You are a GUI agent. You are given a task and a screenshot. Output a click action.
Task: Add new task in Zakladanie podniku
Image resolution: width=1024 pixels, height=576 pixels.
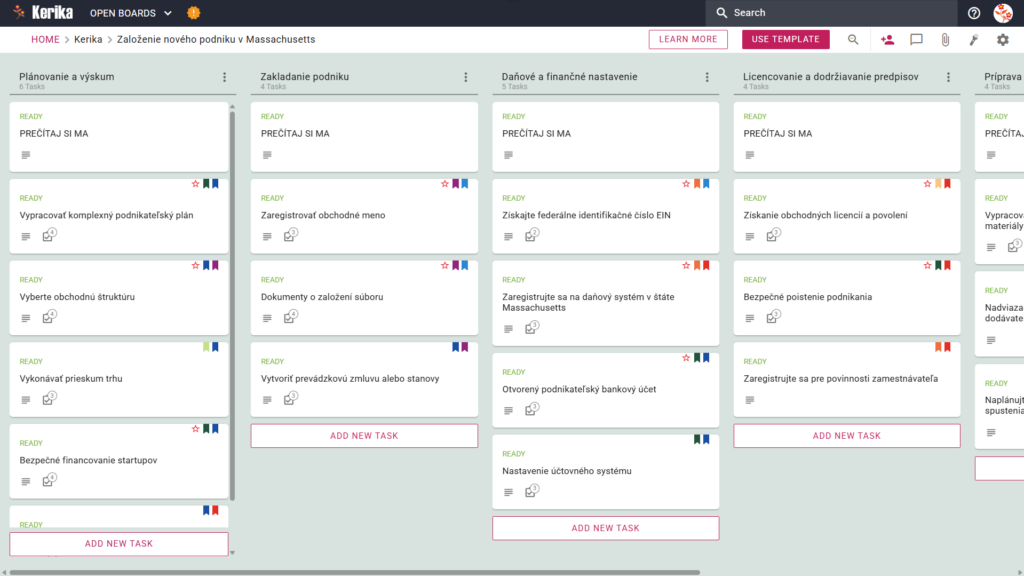tap(364, 436)
